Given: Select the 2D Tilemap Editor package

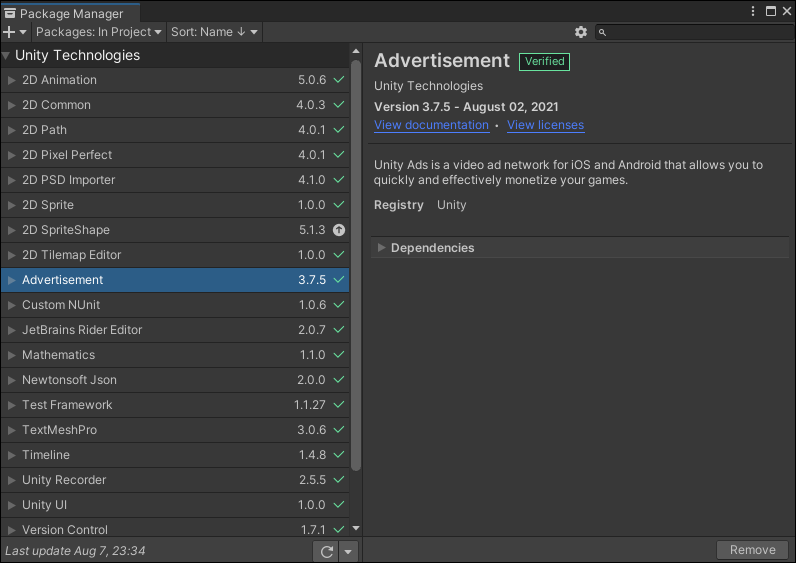Looking at the screenshot, I should point(175,255).
